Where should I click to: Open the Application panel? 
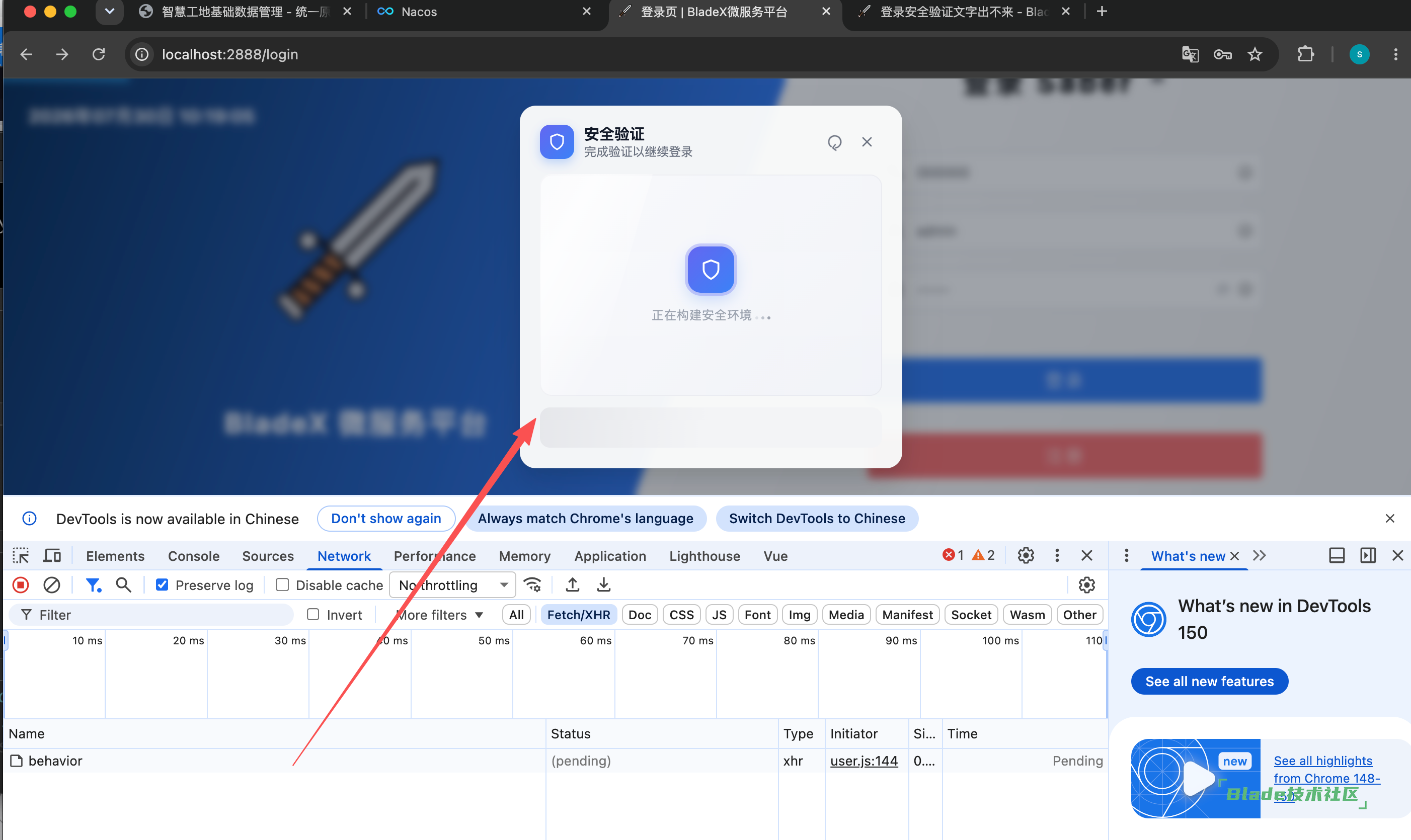coord(610,556)
